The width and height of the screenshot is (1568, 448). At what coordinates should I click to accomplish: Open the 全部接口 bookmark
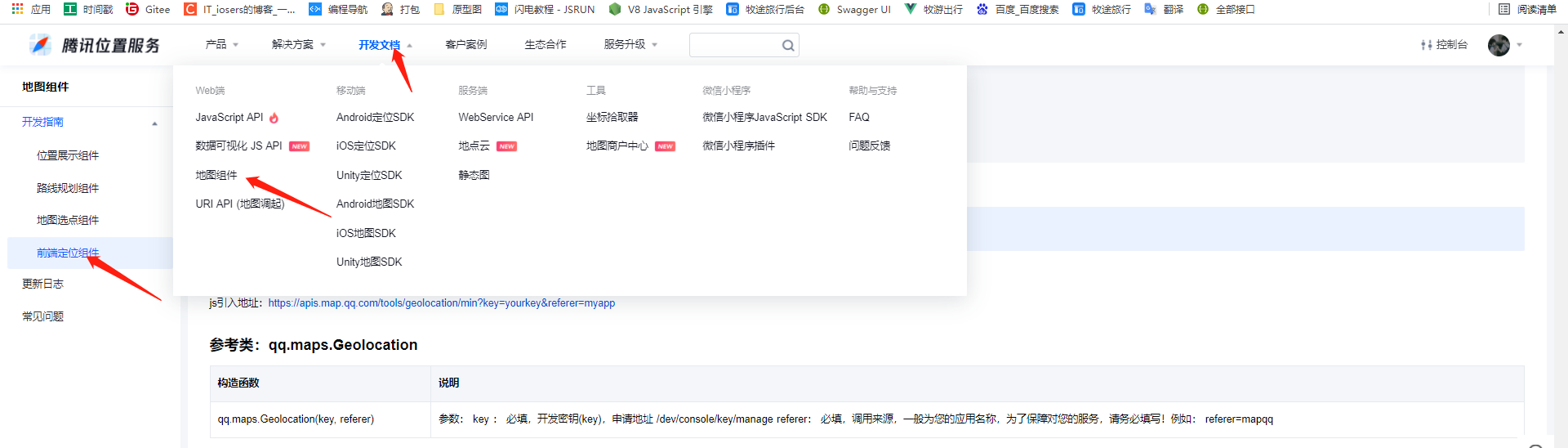1226,9
